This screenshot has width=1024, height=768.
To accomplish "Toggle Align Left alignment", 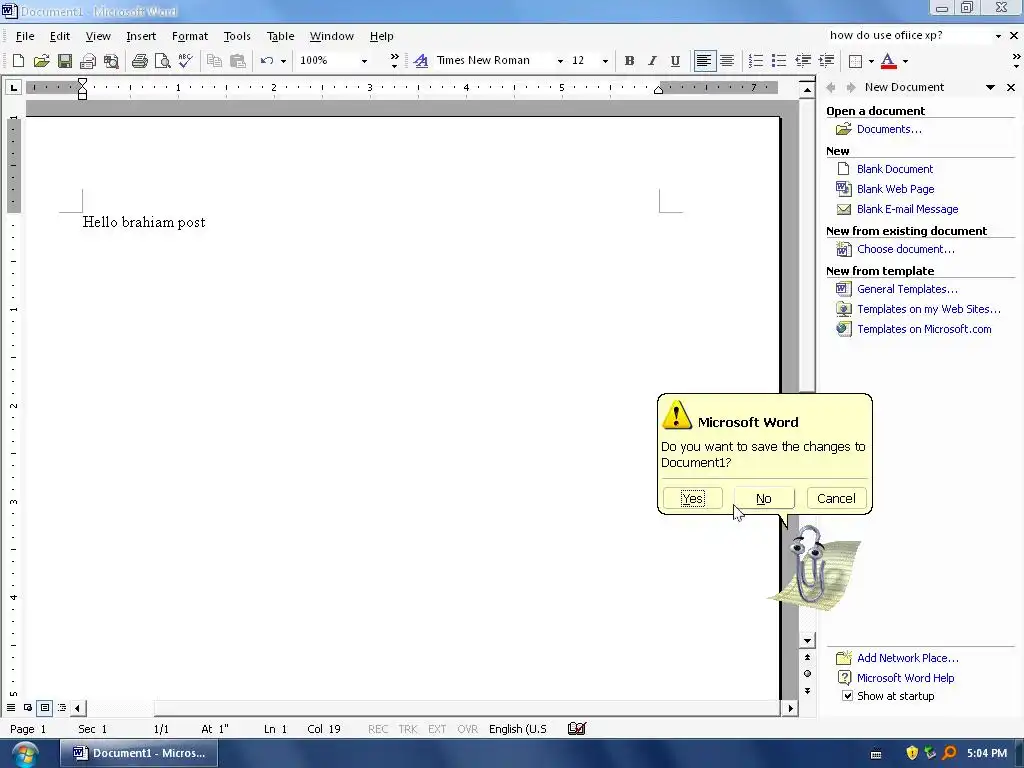I will [704, 61].
